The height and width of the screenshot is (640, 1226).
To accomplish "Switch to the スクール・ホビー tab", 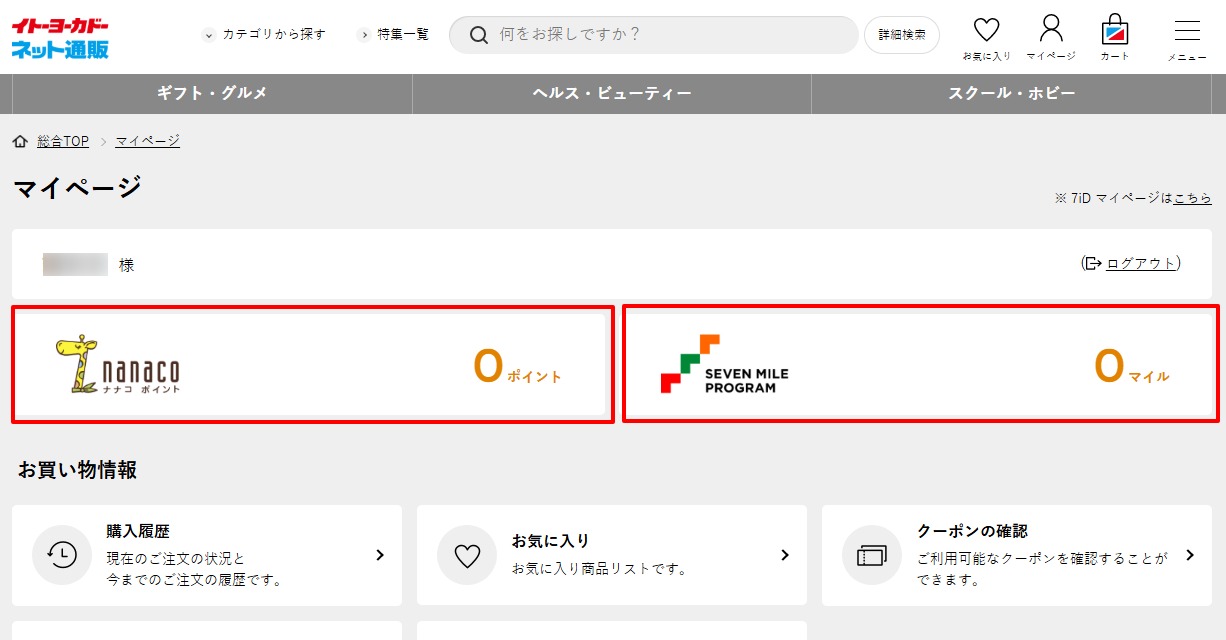I will point(1011,94).
